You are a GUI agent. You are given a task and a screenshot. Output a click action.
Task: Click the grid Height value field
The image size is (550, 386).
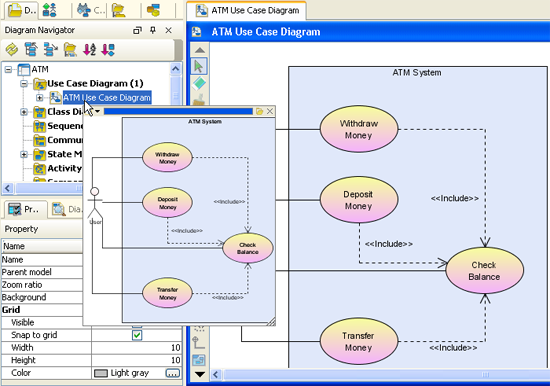pos(137,360)
